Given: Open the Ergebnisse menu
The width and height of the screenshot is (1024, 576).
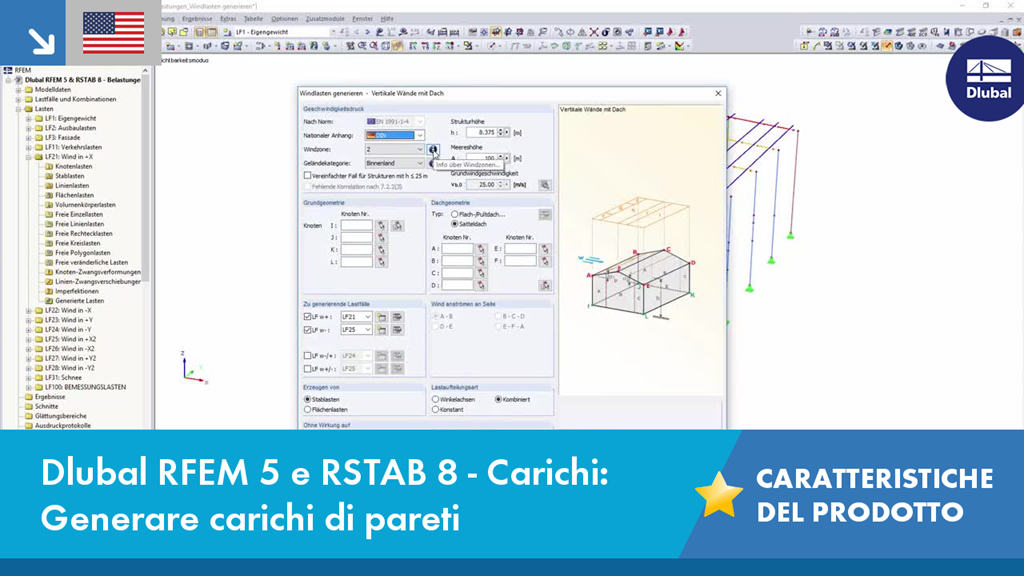Looking at the screenshot, I should click(197, 19).
